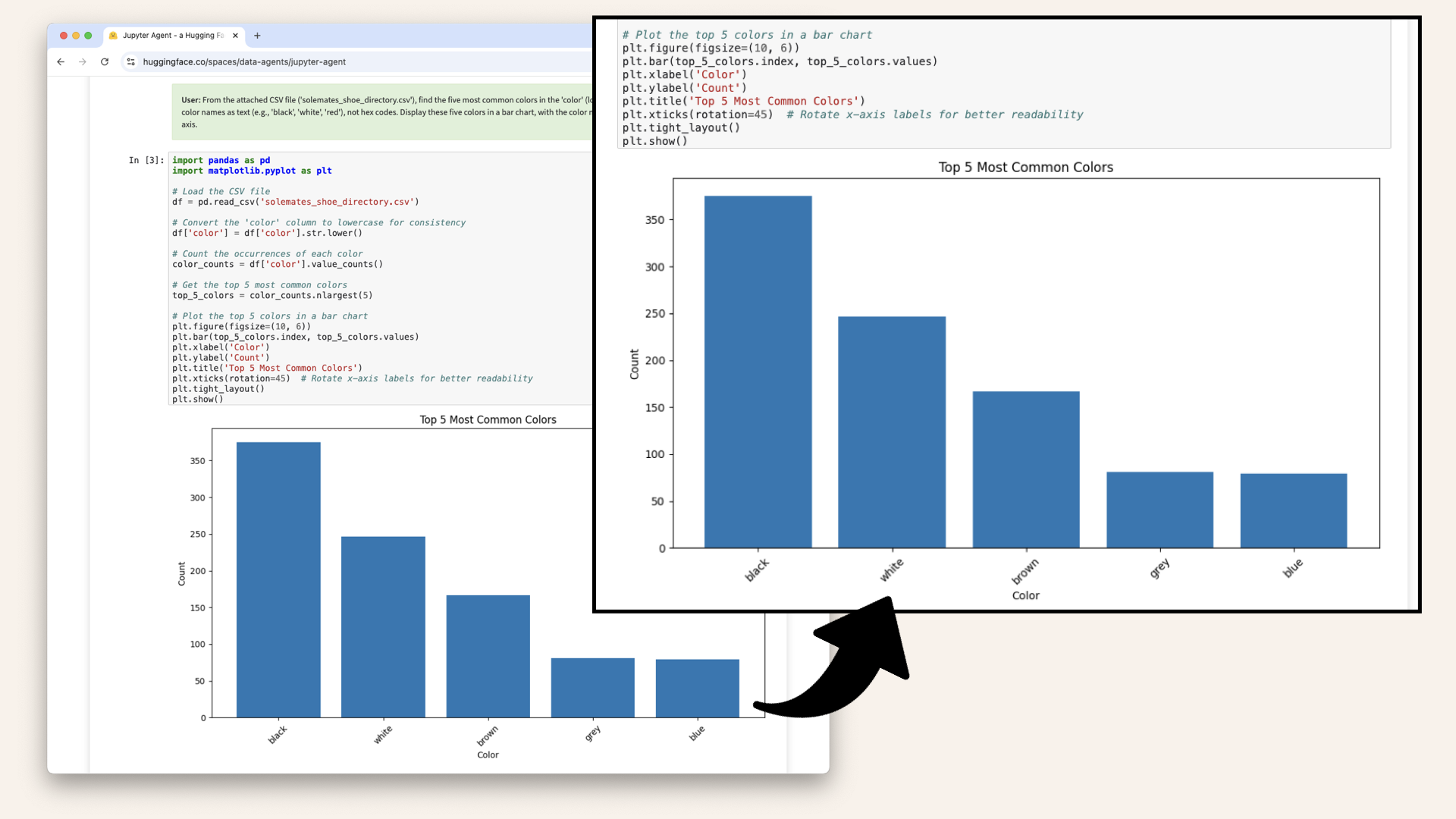Click the grey bar in browser notebook chart
The width and height of the screenshot is (1456, 819).
click(592, 688)
